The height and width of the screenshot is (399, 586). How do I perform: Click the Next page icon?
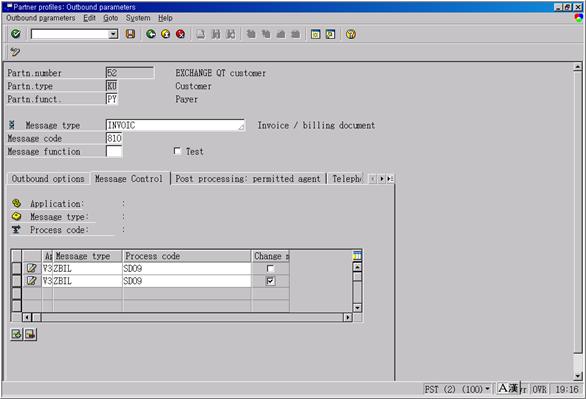point(281,34)
